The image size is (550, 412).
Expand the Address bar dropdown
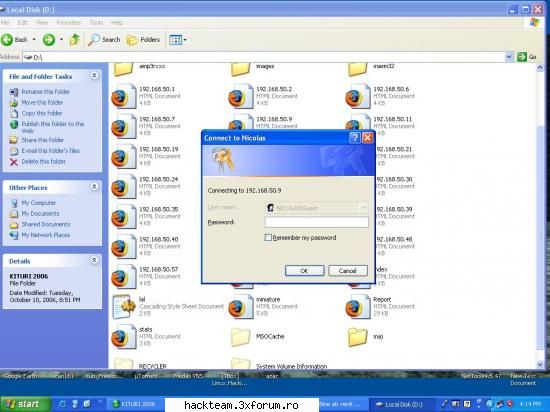coord(509,57)
